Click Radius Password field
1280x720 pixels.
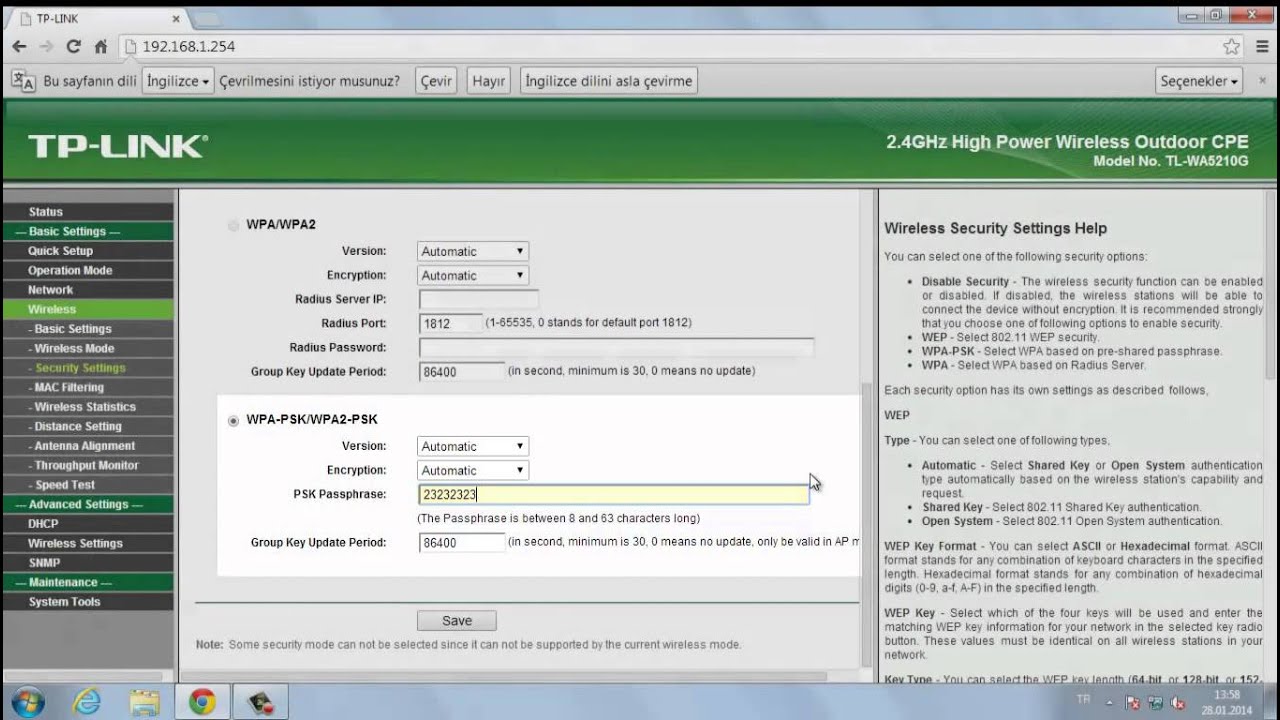[x=616, y=347]
